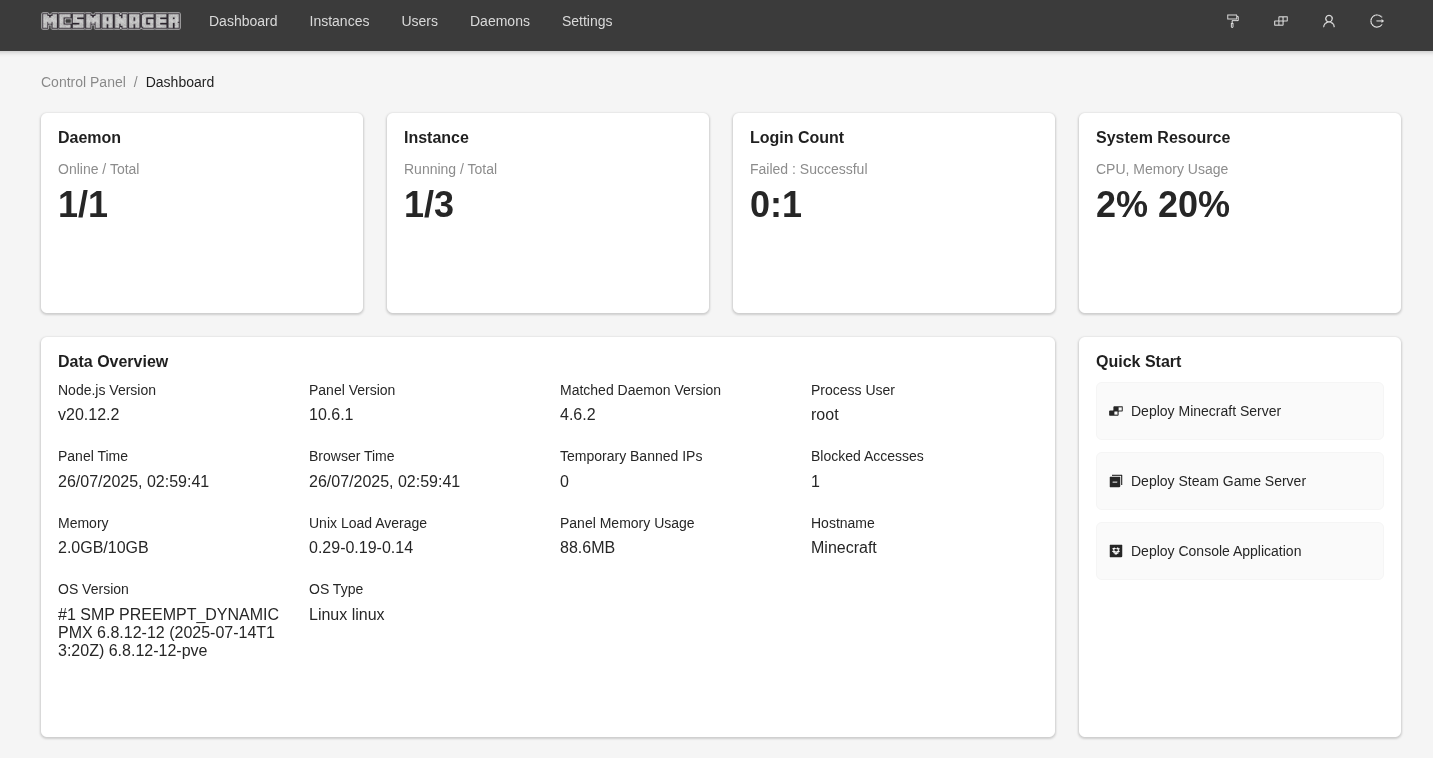Image resolution: width=1433 pixels, height=758 pixels.
Task: Click the Online / Total label
Action: pos(98,169)
